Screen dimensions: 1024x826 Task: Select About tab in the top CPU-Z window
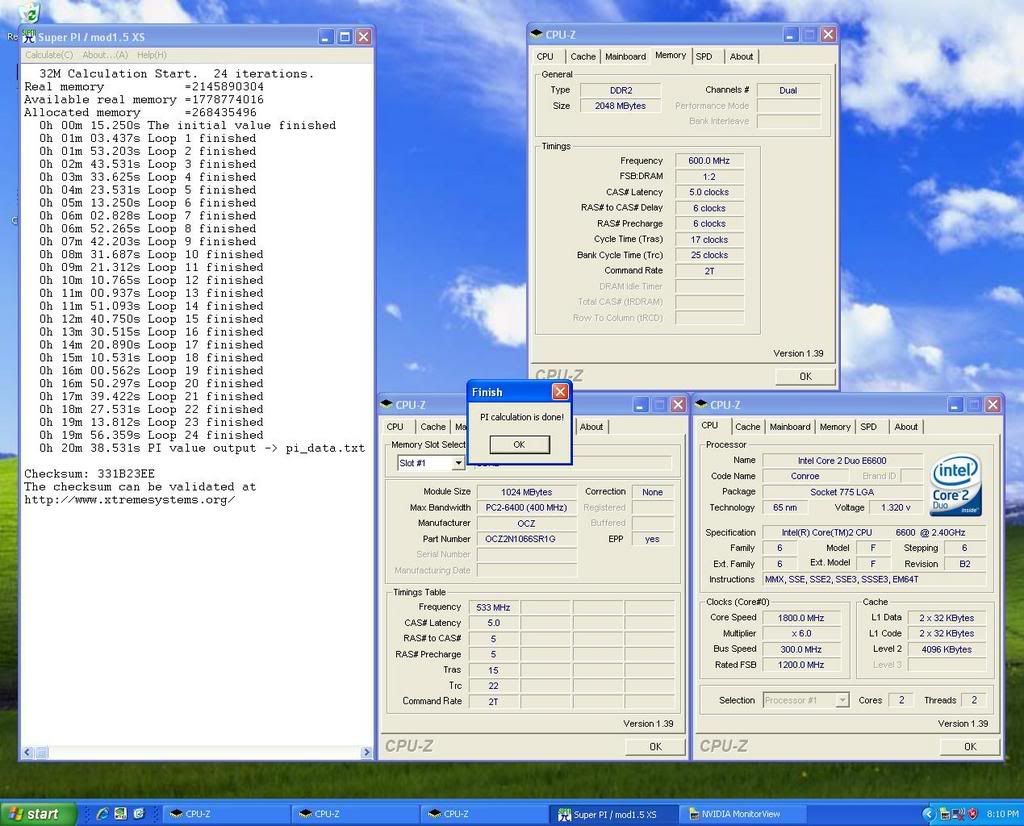click(x=741, y=57)
